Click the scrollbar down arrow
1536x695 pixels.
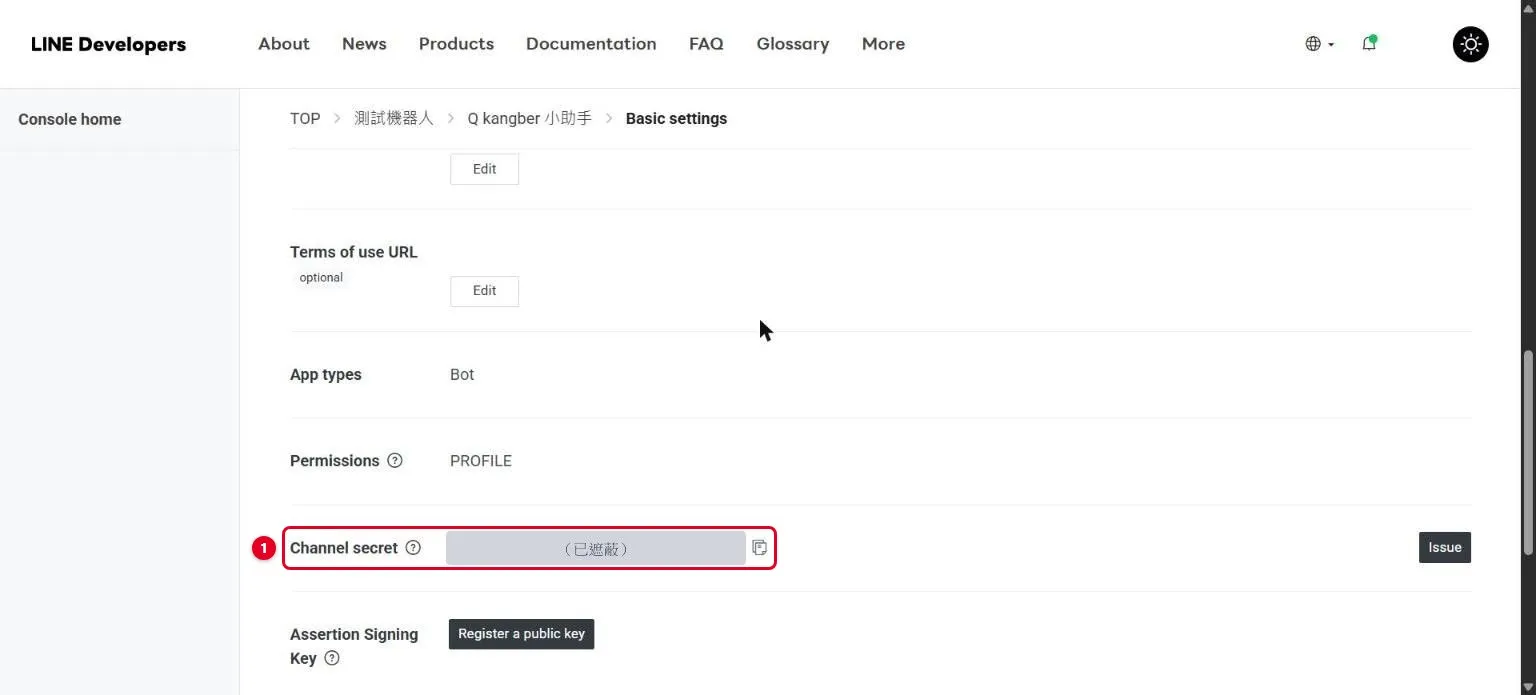tap(1527, 685)
